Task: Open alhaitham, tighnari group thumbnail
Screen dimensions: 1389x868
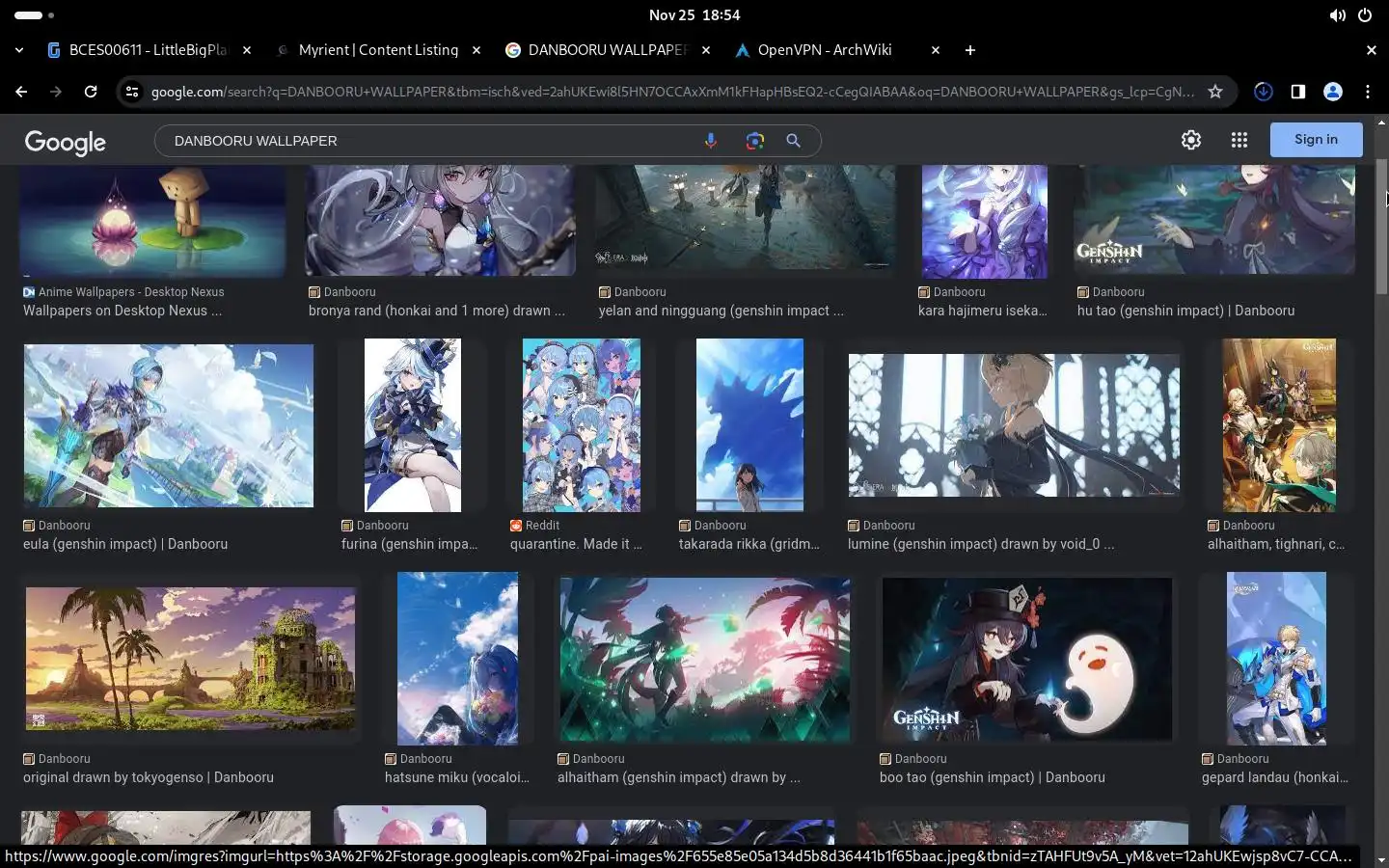Action: coord(1279,425)
